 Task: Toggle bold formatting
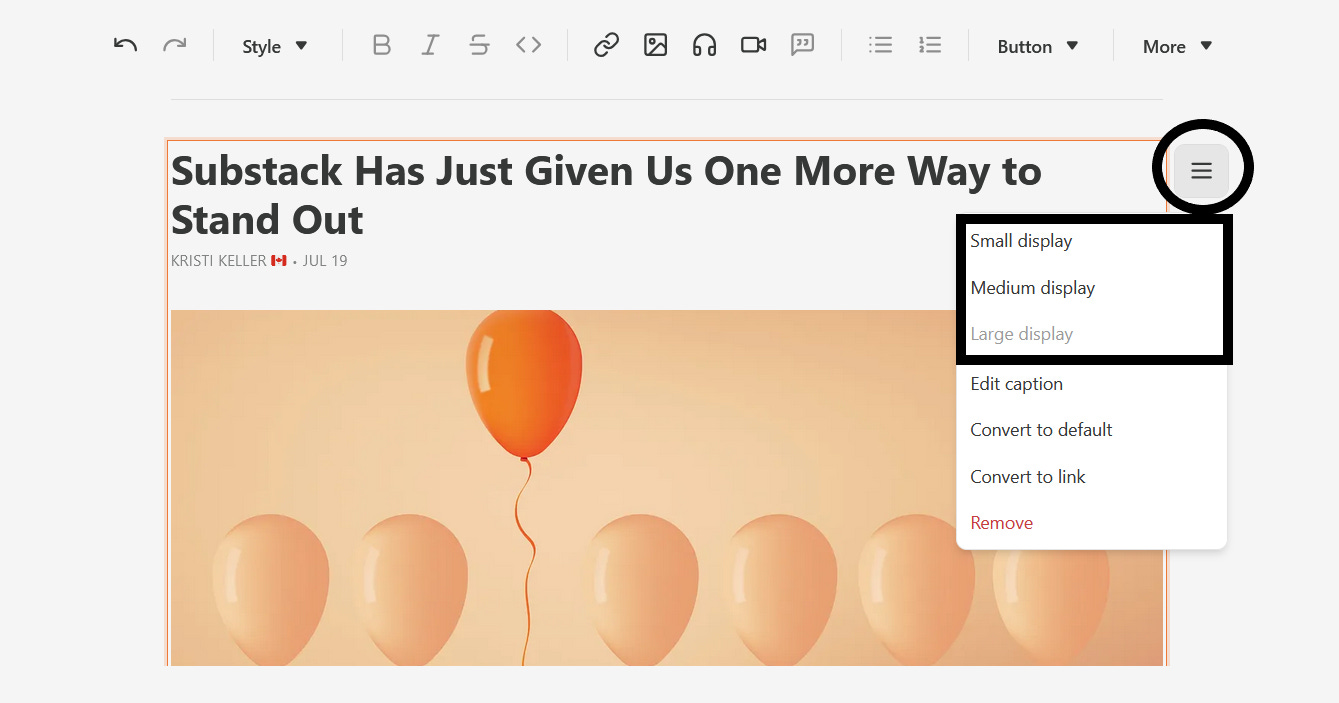pyautogui.click(x=381, y=45)
